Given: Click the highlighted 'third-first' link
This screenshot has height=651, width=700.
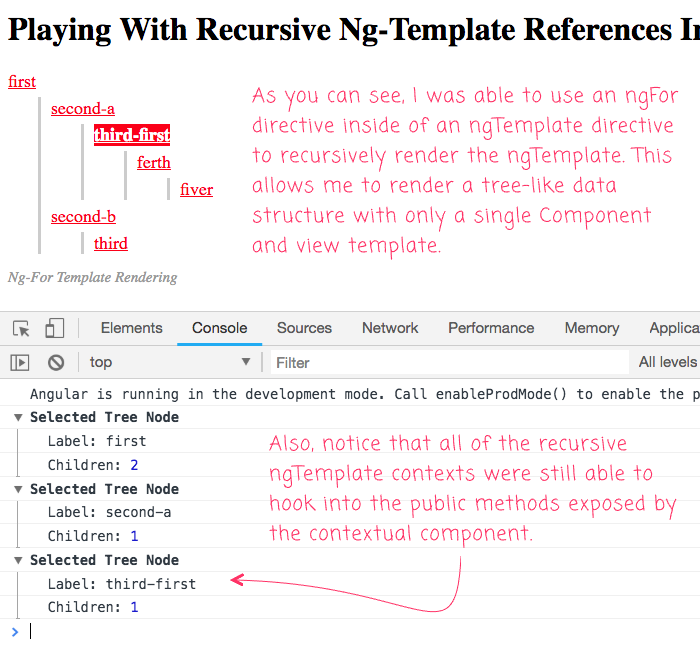Looking at the screenshot, I should pyautogui.click(x=132, y=135).
